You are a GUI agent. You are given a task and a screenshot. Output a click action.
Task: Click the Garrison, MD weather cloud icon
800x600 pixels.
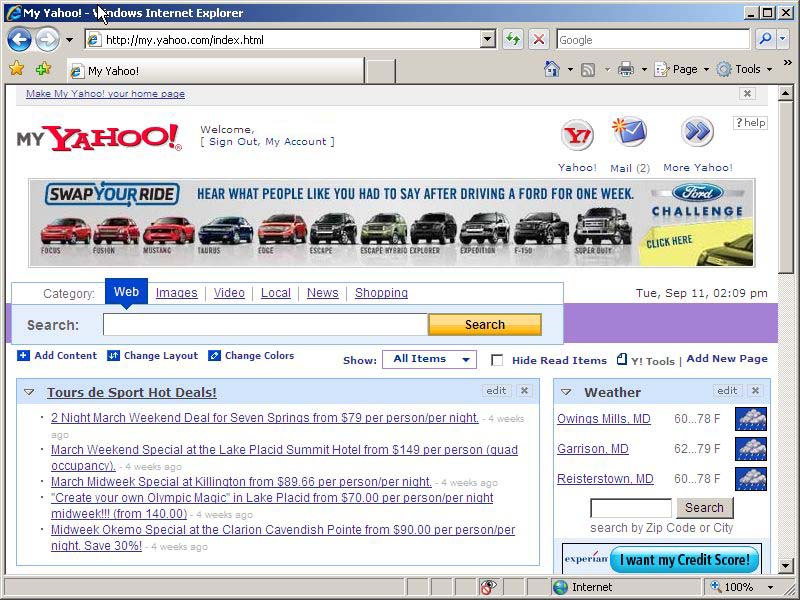(751, 448)
